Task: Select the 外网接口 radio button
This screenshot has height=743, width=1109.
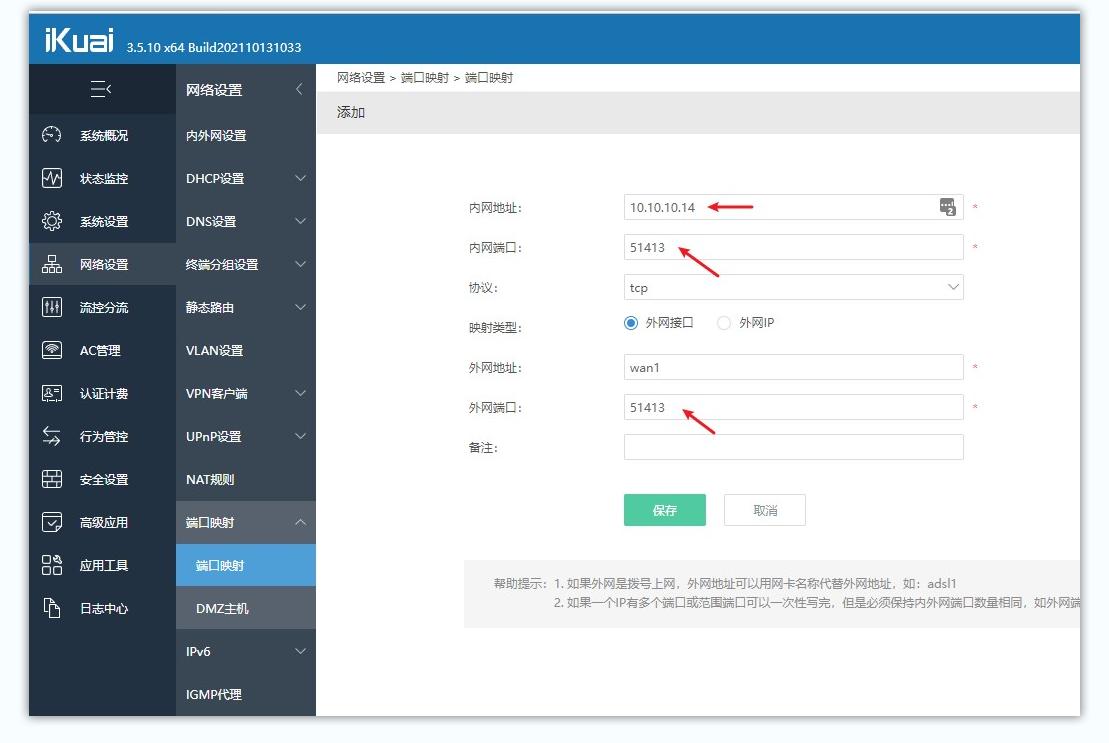Action: point(630,322)
